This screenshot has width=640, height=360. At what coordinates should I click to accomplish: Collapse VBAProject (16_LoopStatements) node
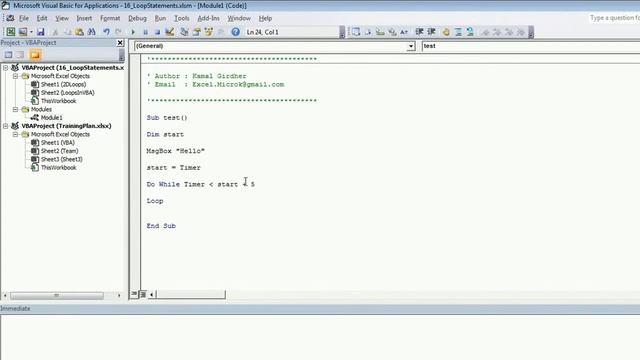[6, 68]
